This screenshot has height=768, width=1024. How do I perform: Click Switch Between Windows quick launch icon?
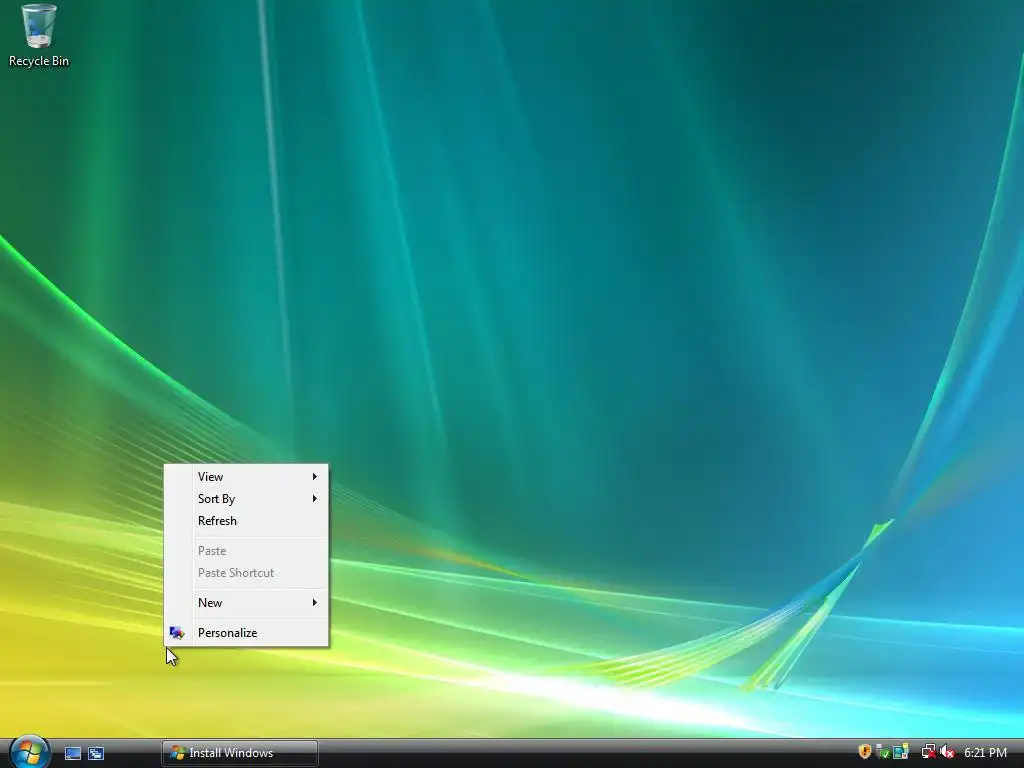click(x=96, y=753)
